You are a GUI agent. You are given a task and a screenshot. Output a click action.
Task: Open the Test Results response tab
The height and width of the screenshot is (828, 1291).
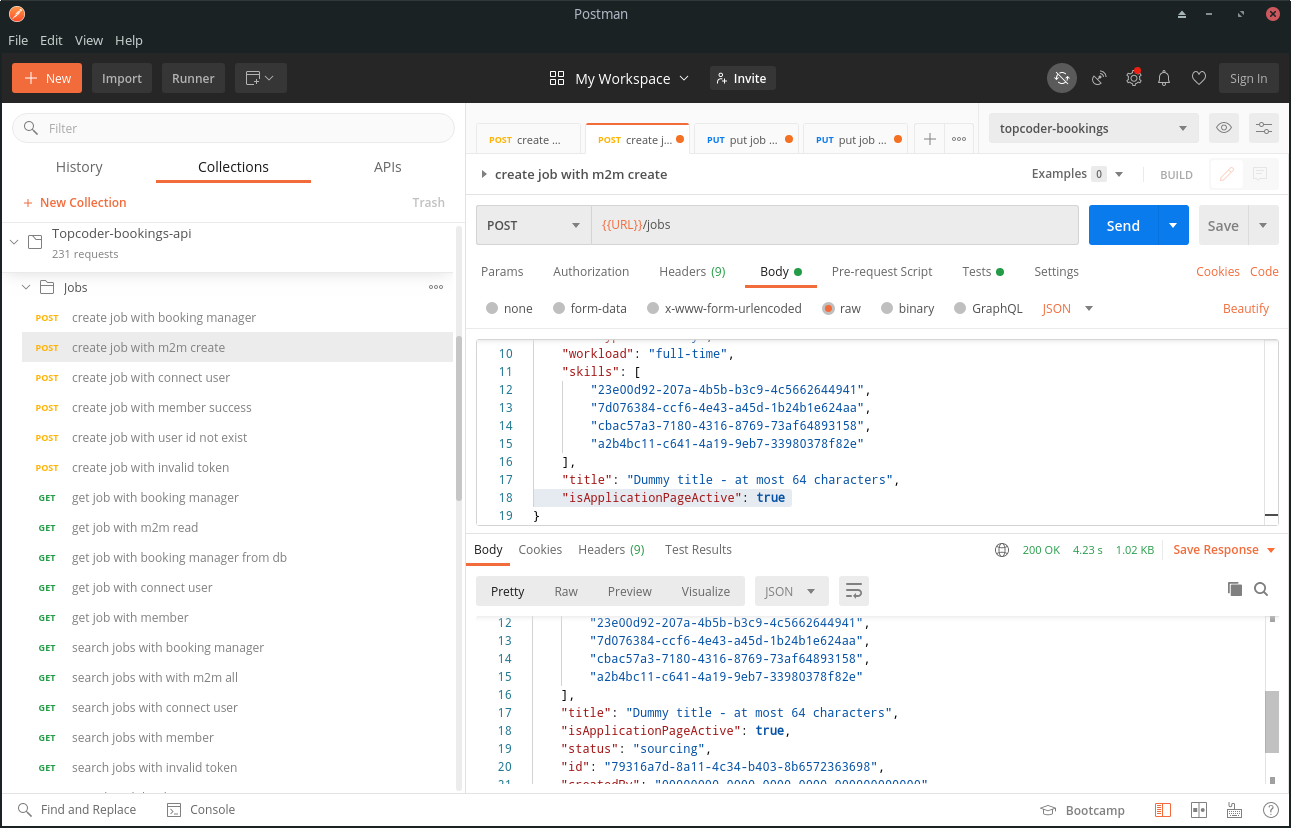tap(698, 550)
